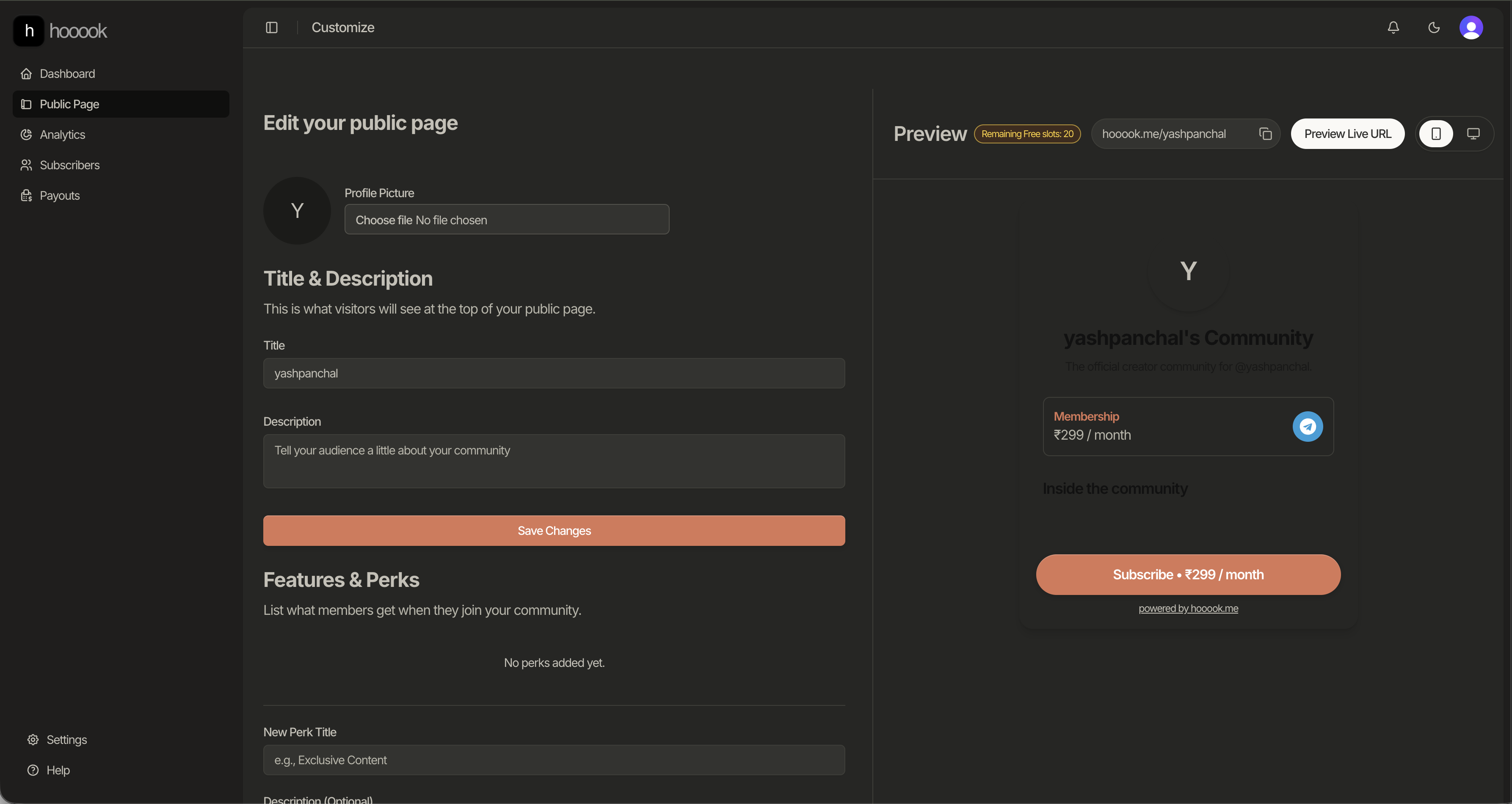This screenshot has height=804, width=1512.
Task: Click Preview Live URL button
Action: (1347, 134)
